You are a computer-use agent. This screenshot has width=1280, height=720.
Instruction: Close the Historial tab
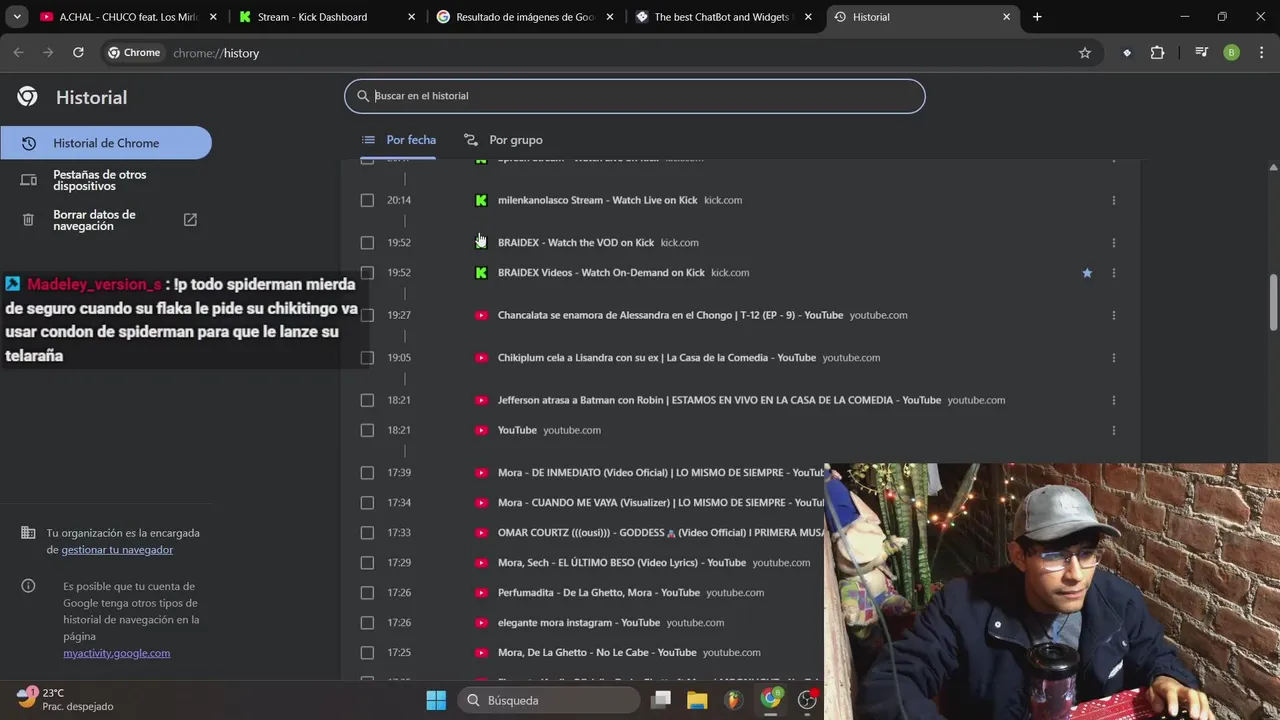coord(1007,17)
